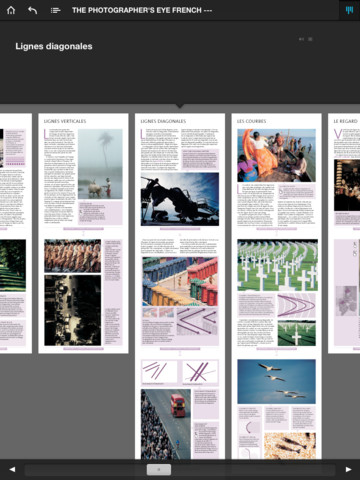
Task: Click the 'Lignes diagonales' section heading
Action: (54, 46)
